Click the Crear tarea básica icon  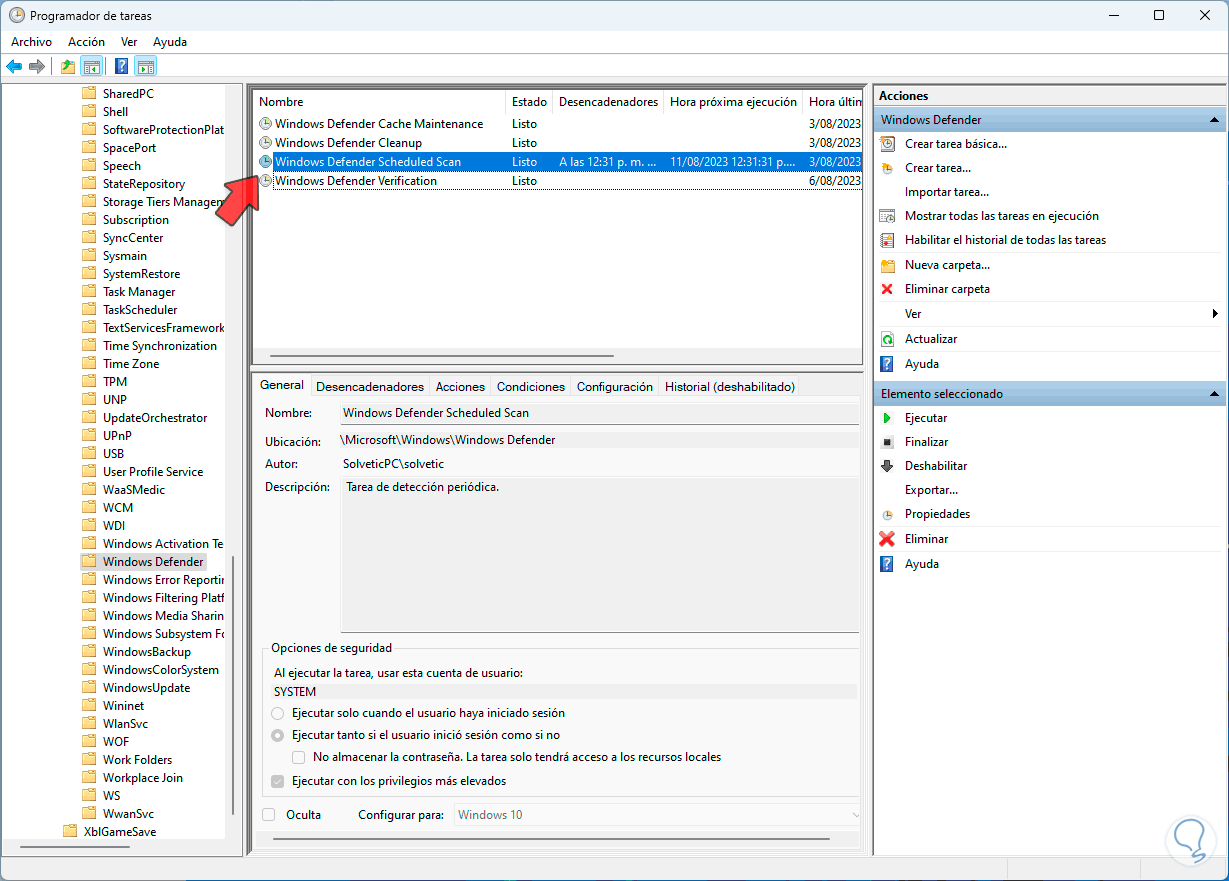pyautogui.click(x=887, y=144)
